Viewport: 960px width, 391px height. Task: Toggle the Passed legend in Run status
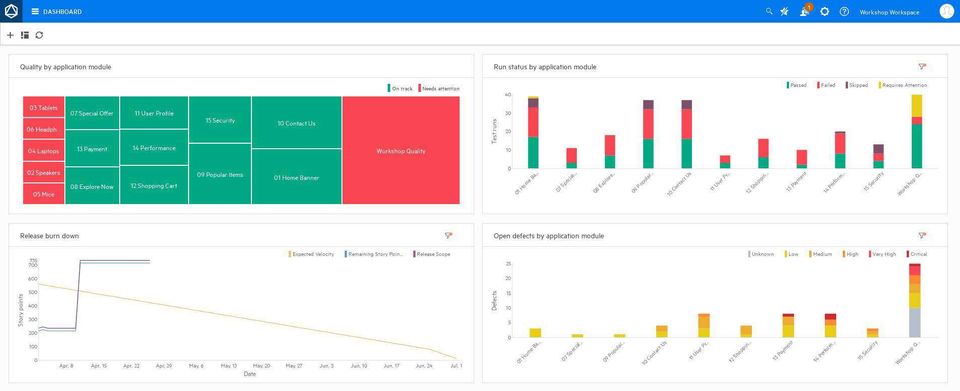(x=797, y=85)
